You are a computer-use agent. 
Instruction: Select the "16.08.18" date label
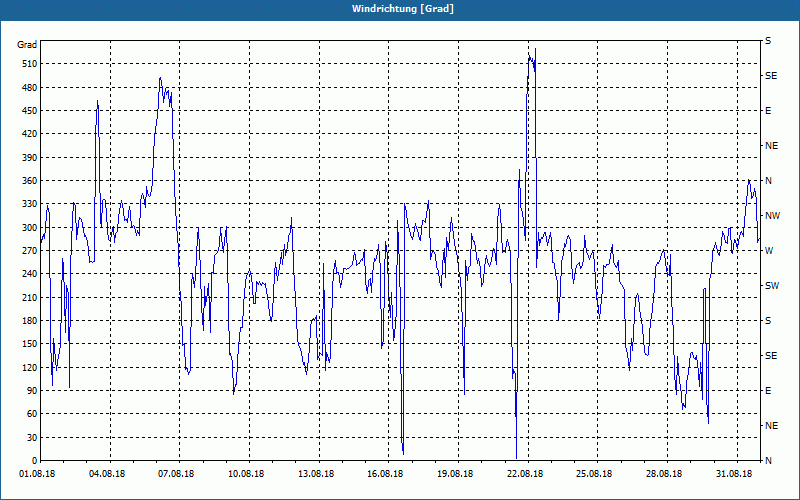(385, 474)
